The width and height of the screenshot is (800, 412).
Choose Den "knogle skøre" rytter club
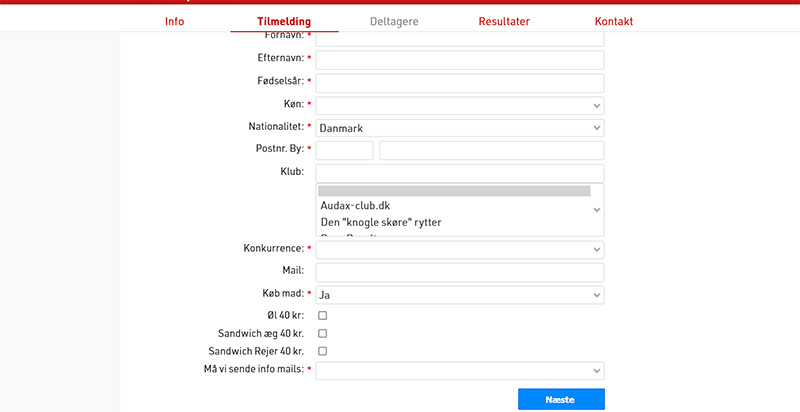pos(379,221)
